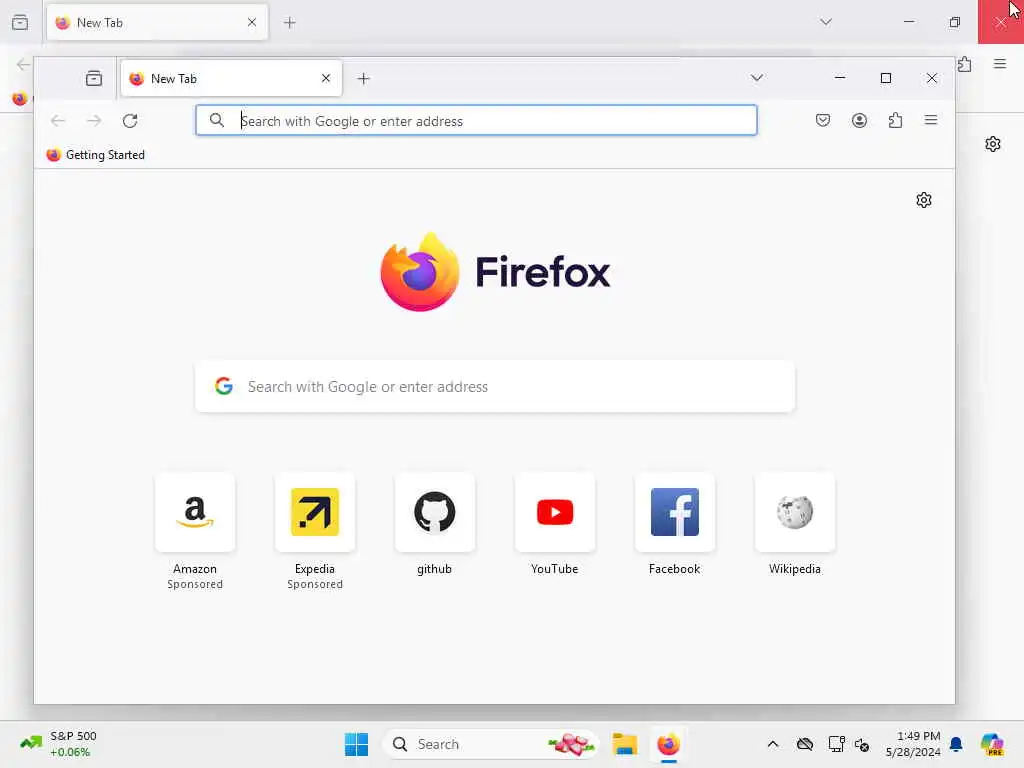Click Back arrow in front Firefox window
The width and height of the screenshot is (1024, 768).
pos(58,120)
